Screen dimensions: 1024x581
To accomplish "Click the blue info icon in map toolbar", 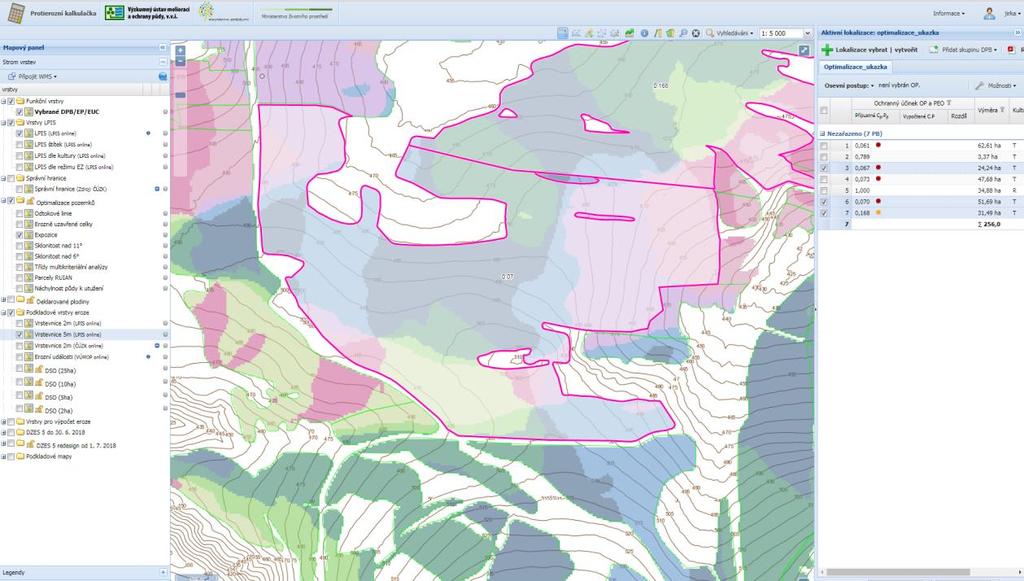I will point(644,33).
